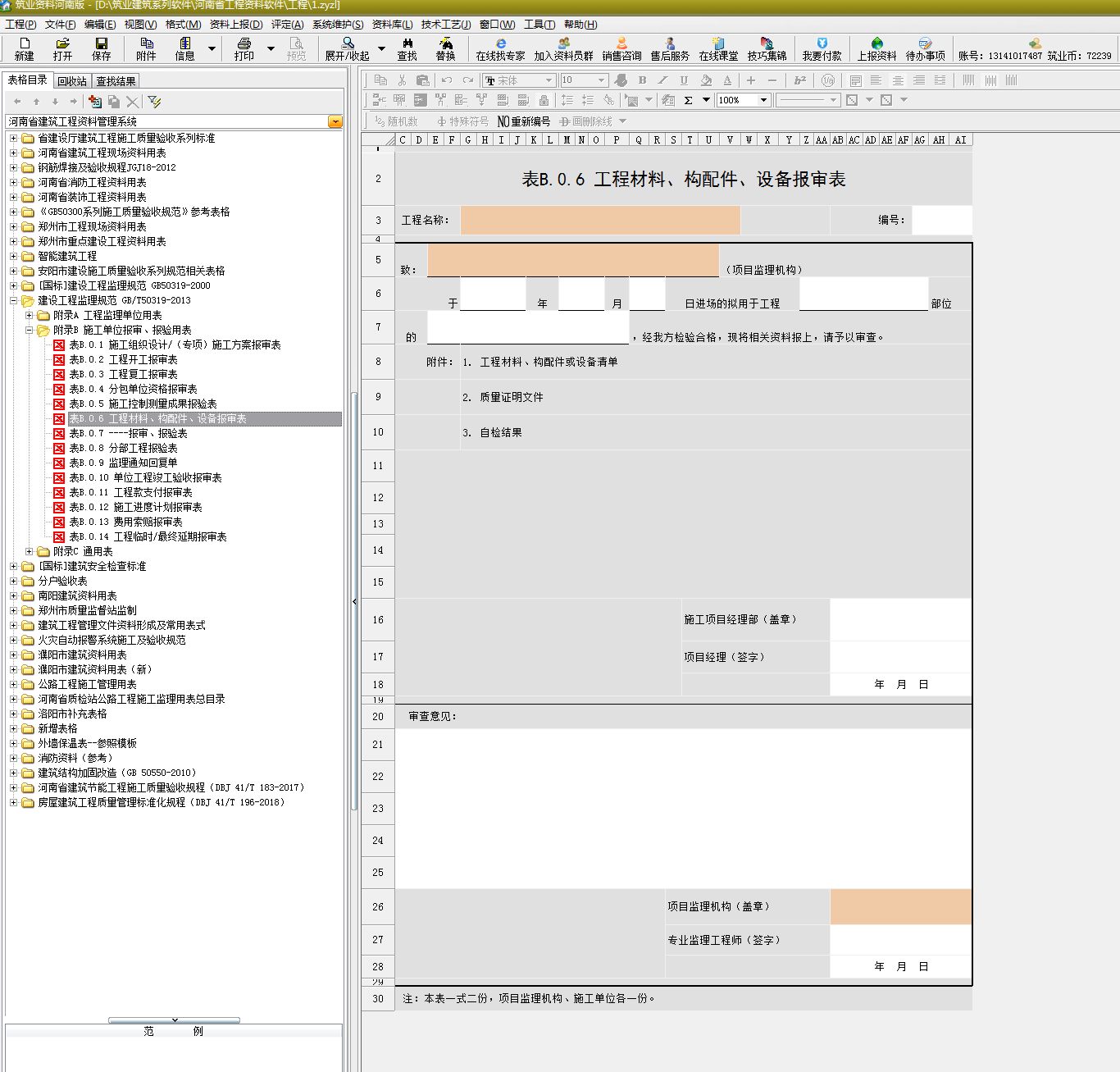The width and height of the screenshot is (1120, 1072).
Task: Switch to 查找结果 tab
Action: [x=116, y=81]
